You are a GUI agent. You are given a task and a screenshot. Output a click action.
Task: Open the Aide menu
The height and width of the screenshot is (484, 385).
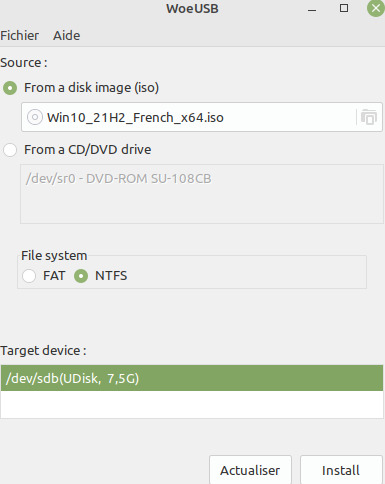(67, 36)
